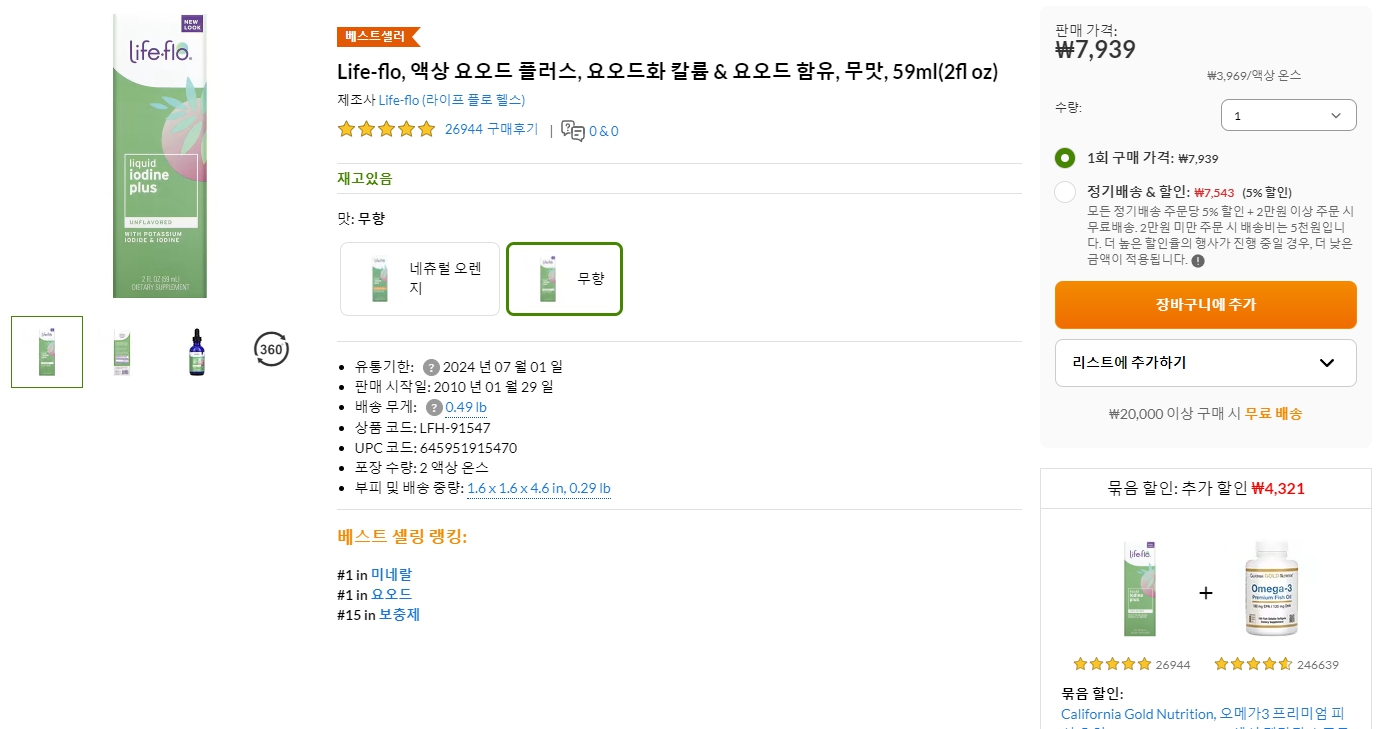The width and height of the screenshot is (1381, 729).
Task: Click the plus icon between the bundle products
Action: click(1206, 592)
